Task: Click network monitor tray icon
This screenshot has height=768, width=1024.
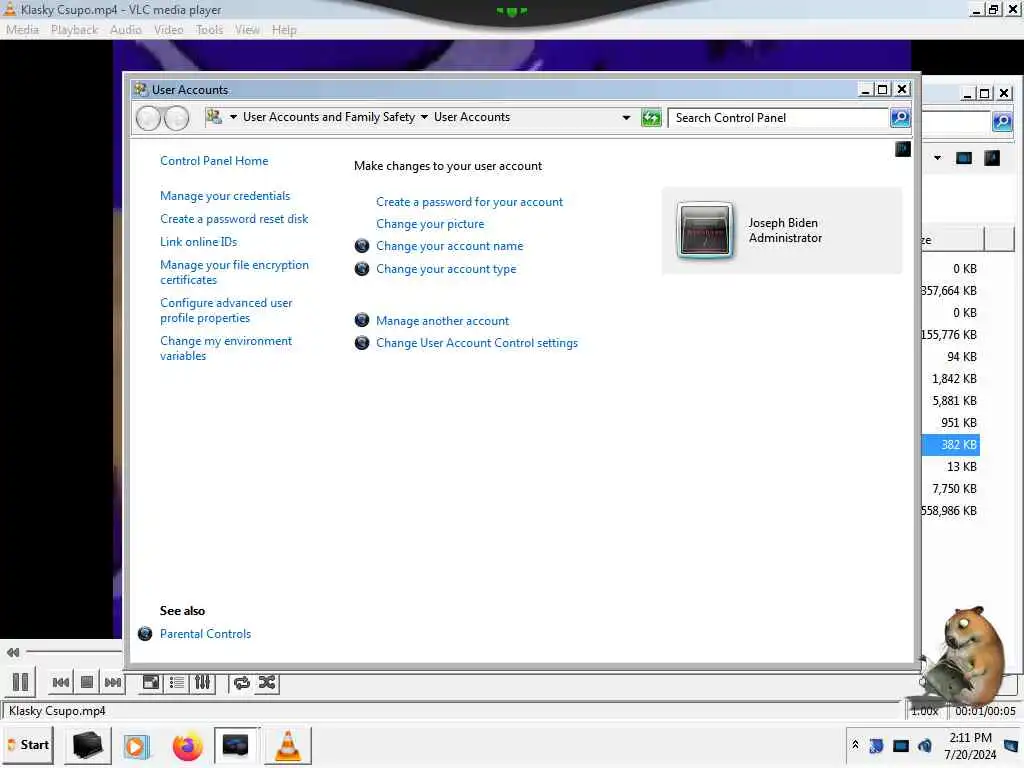Action: pyautogui.click(x=901, y=745)
